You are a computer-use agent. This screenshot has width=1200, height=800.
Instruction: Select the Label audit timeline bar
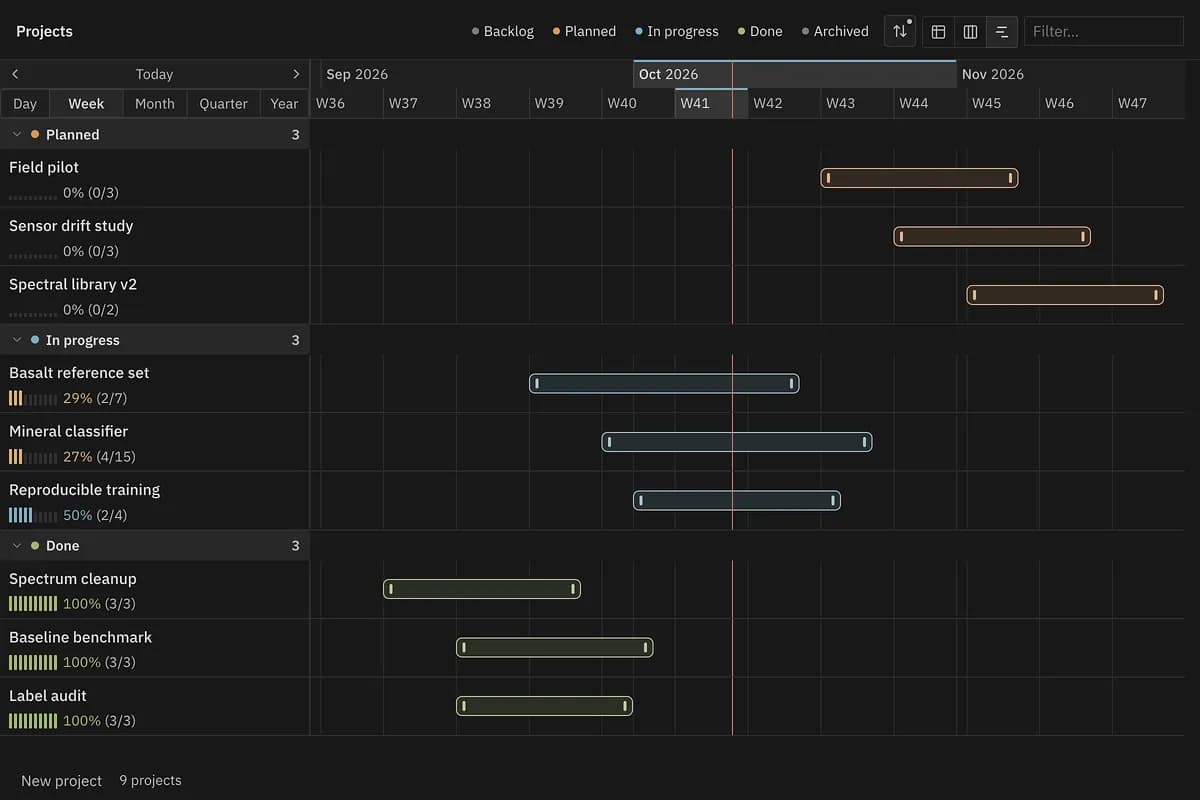pos(544,706)
